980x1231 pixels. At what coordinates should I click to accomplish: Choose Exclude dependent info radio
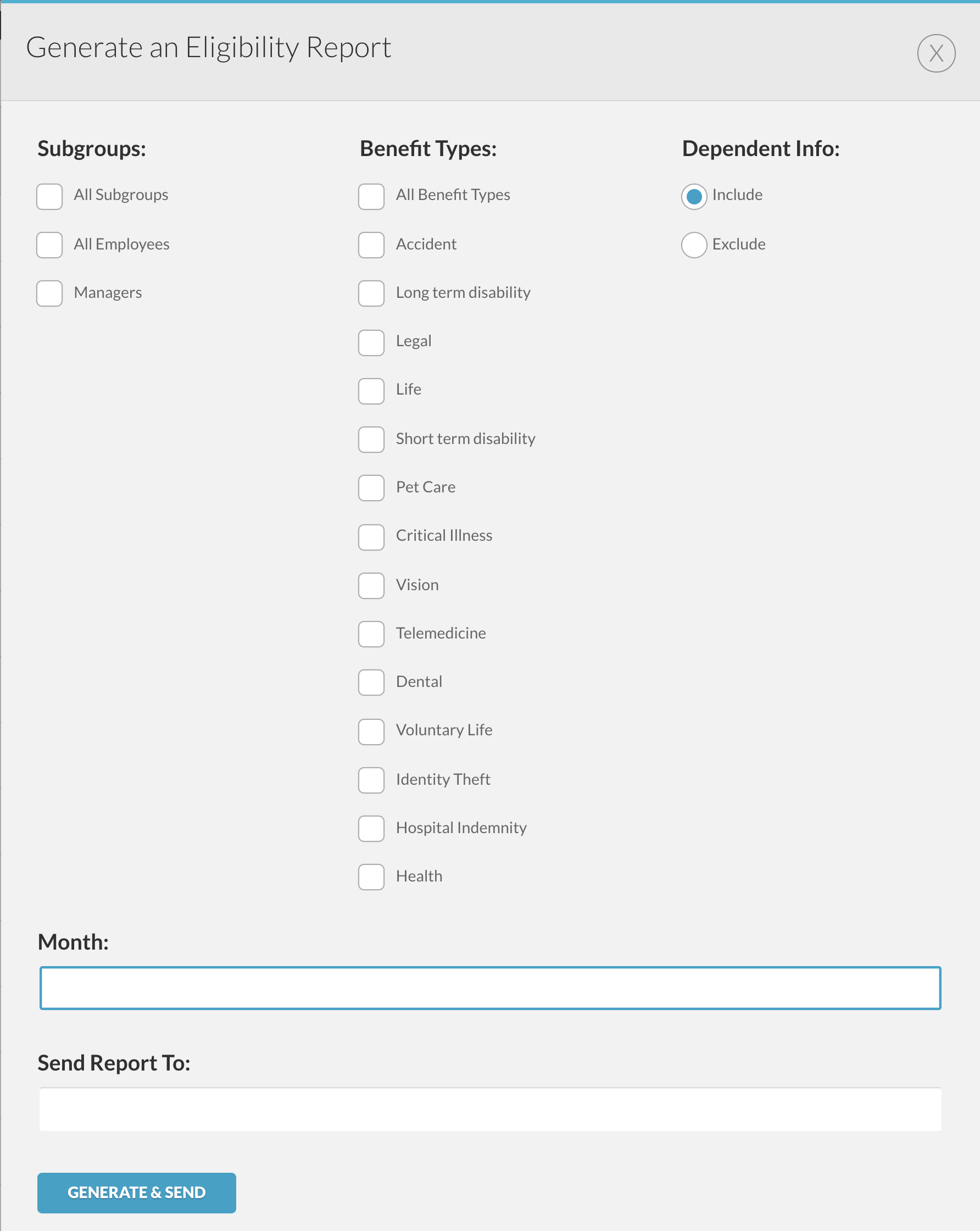coord(694,245)
